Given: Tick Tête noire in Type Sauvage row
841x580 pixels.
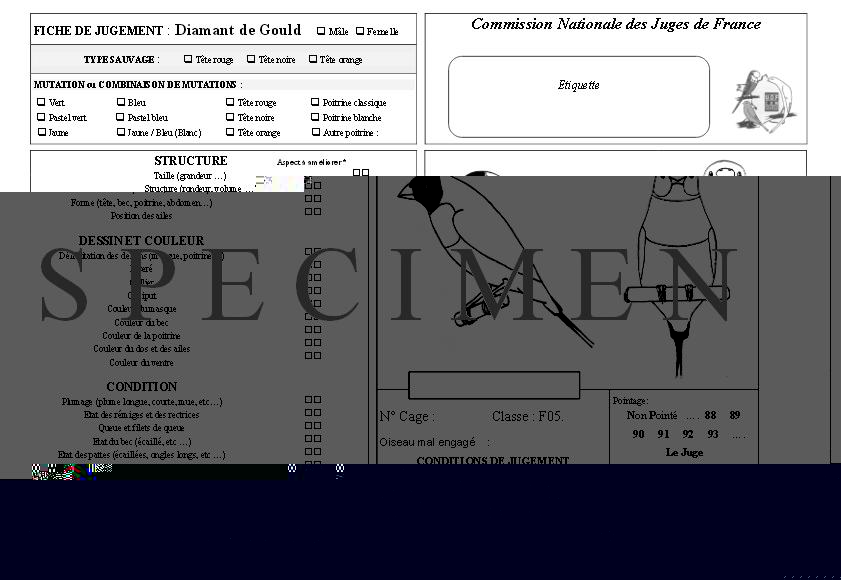Looking at the screenshot, I should click(251, 60).
